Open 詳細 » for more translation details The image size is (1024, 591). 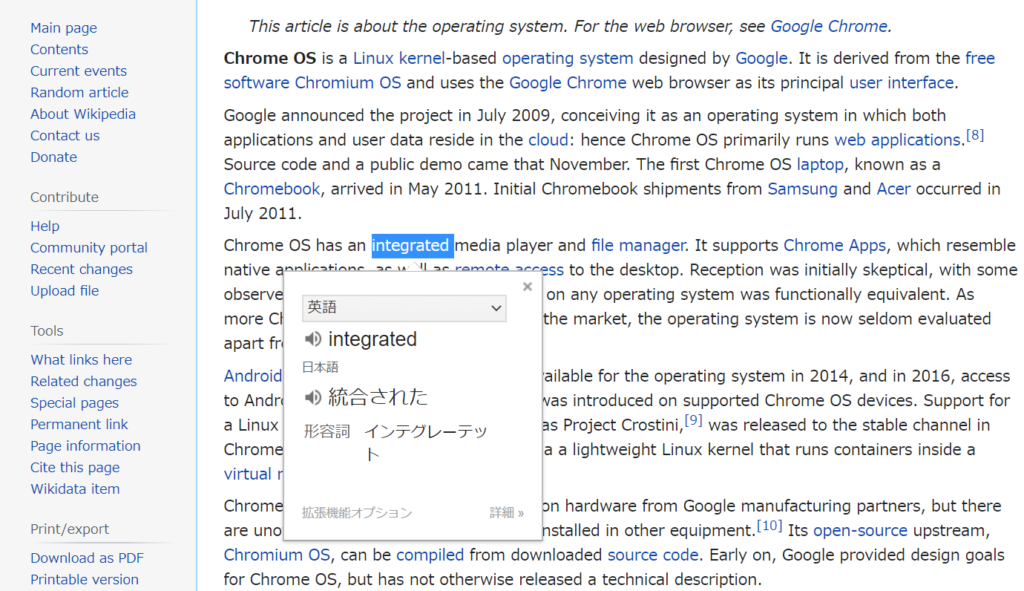(x=507, y=513)
